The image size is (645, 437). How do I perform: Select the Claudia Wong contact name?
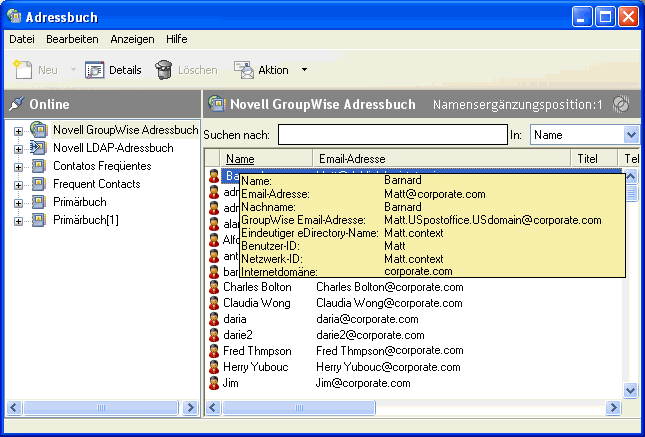click(x=257, y=303)
